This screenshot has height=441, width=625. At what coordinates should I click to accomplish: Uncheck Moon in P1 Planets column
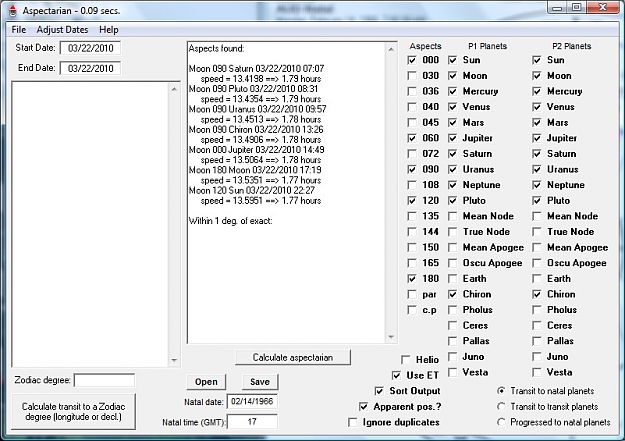(x=452, y=76)
